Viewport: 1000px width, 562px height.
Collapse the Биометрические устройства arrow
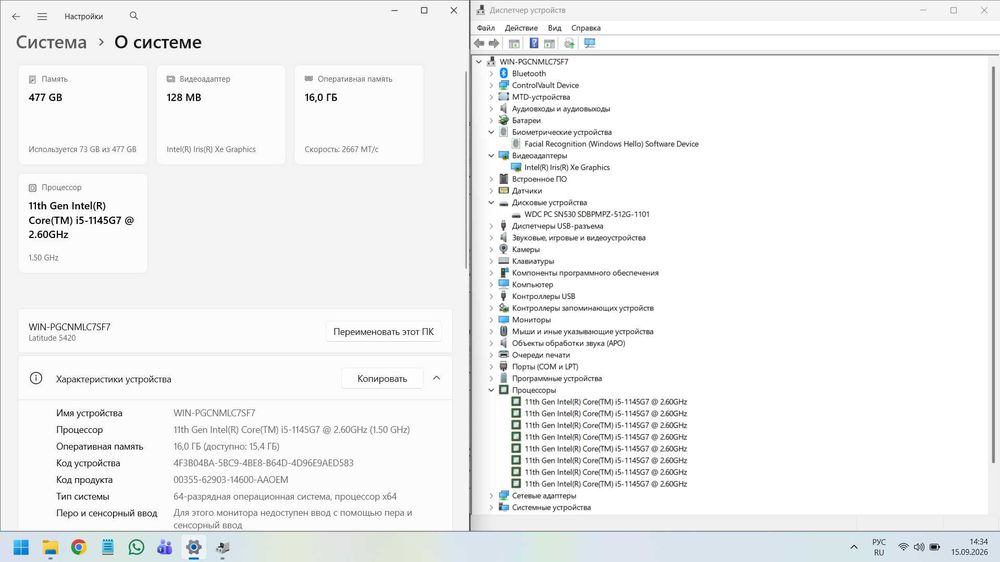point(491,132)
